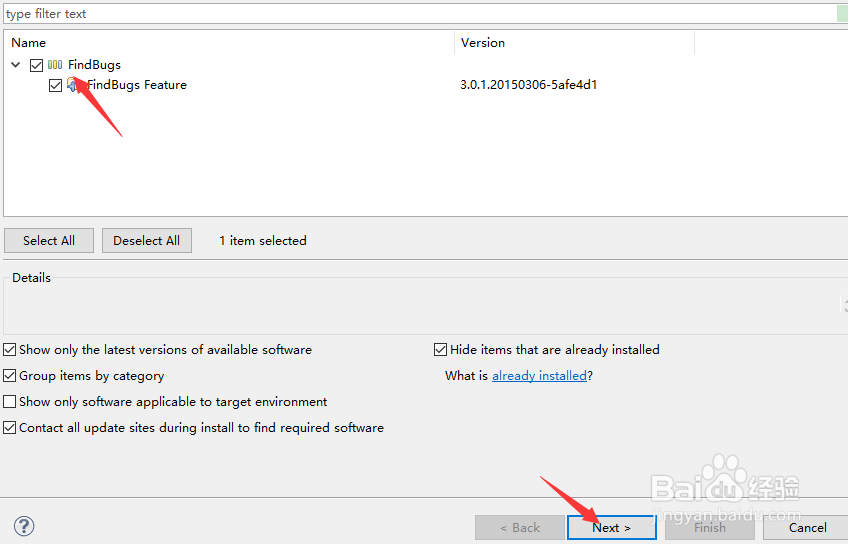This screenshot has width=848, height=544.
Task: Toggle Contact all update sites checkbox
Action: (10, 428)
